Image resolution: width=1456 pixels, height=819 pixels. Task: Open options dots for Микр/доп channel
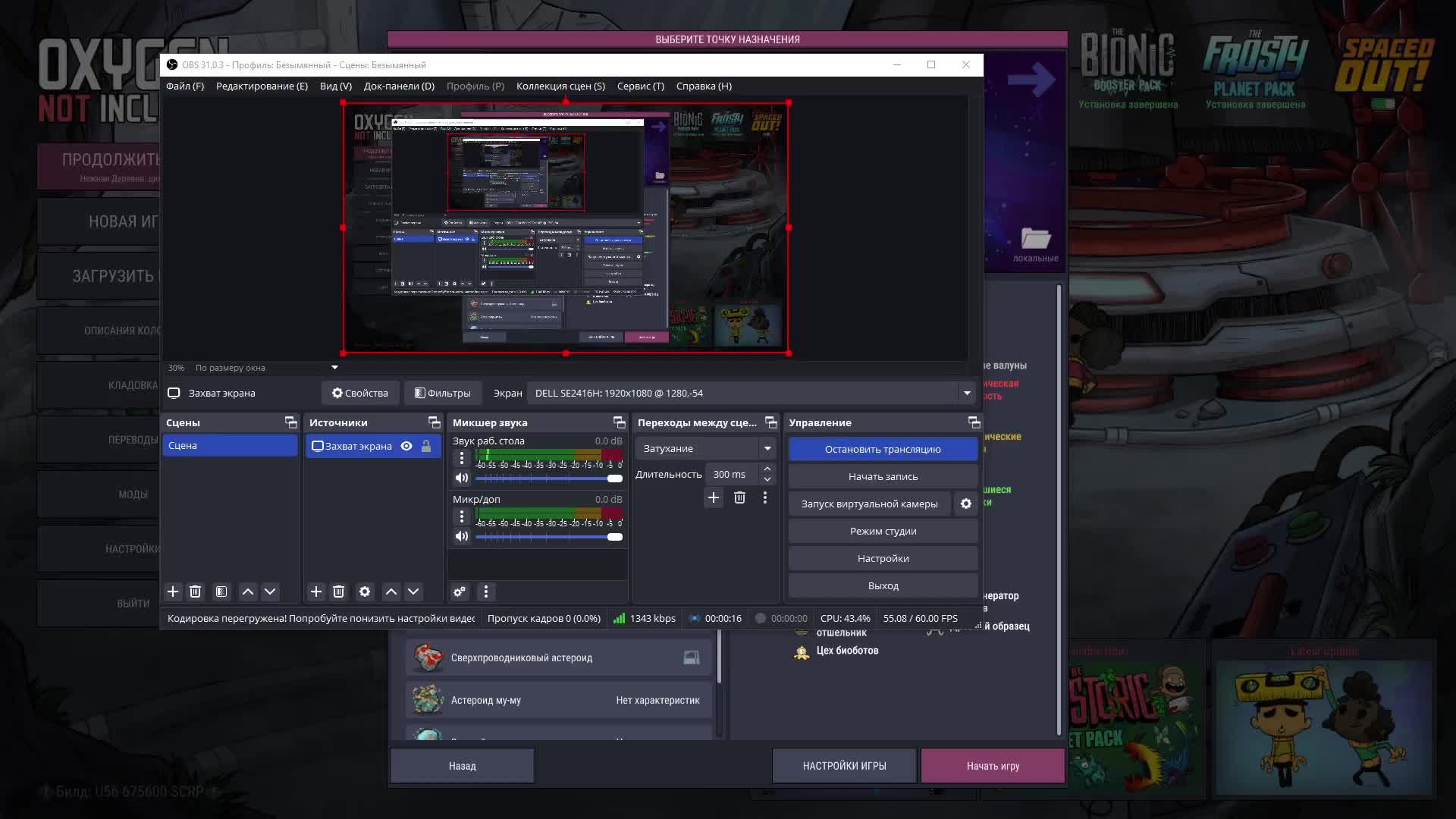tap(462, 516)
